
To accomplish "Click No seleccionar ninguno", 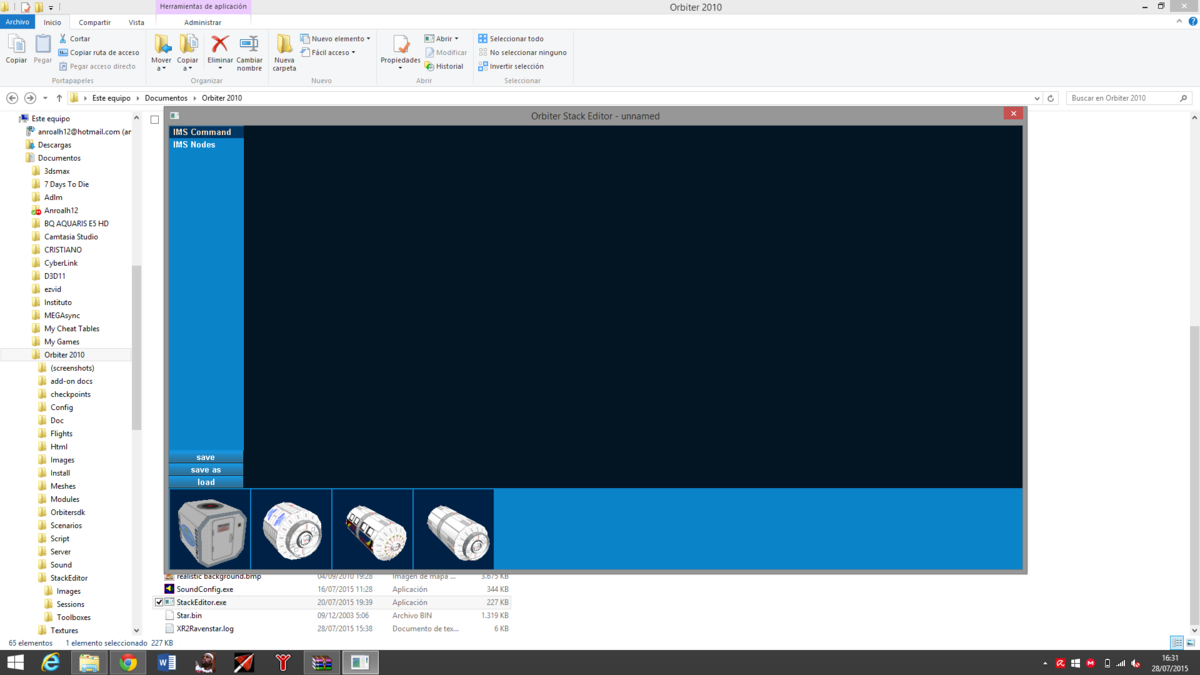I will coord(522,53).
